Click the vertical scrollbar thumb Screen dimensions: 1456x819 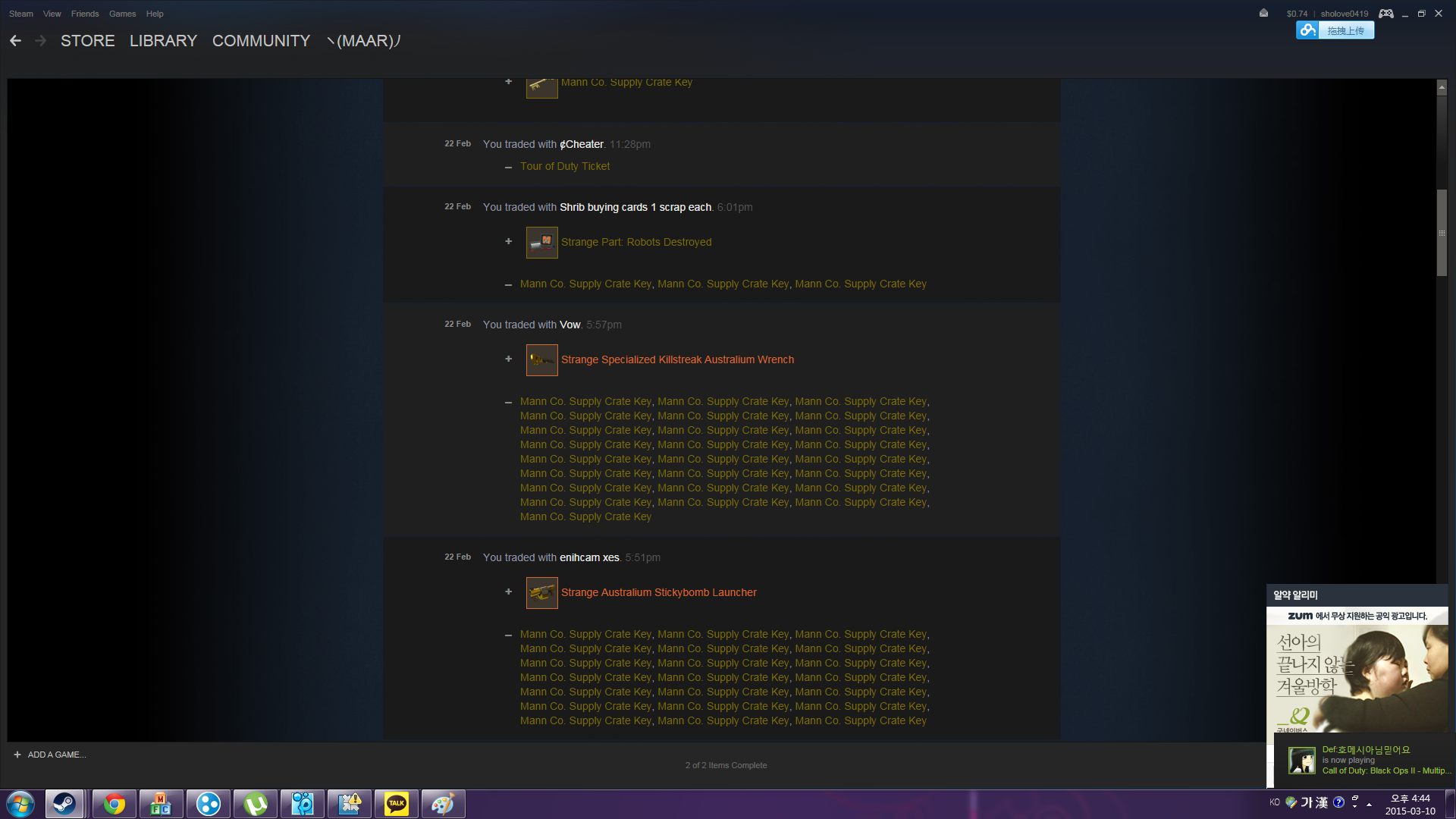pos(1442,232)
